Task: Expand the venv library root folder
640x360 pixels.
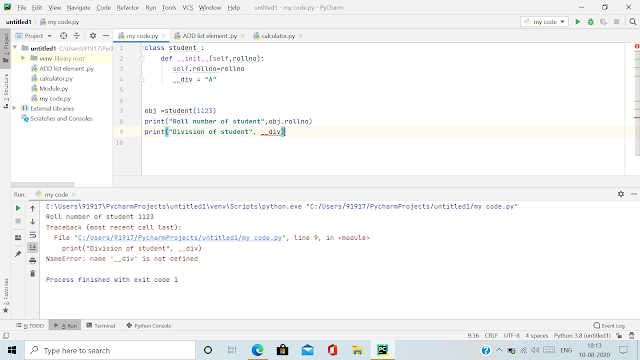Action: 23,58
